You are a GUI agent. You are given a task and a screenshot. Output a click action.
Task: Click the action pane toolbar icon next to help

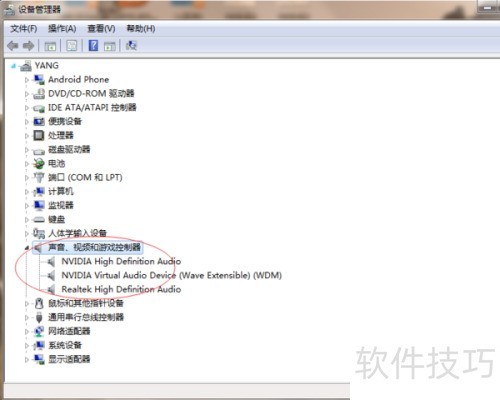[109, 46]
